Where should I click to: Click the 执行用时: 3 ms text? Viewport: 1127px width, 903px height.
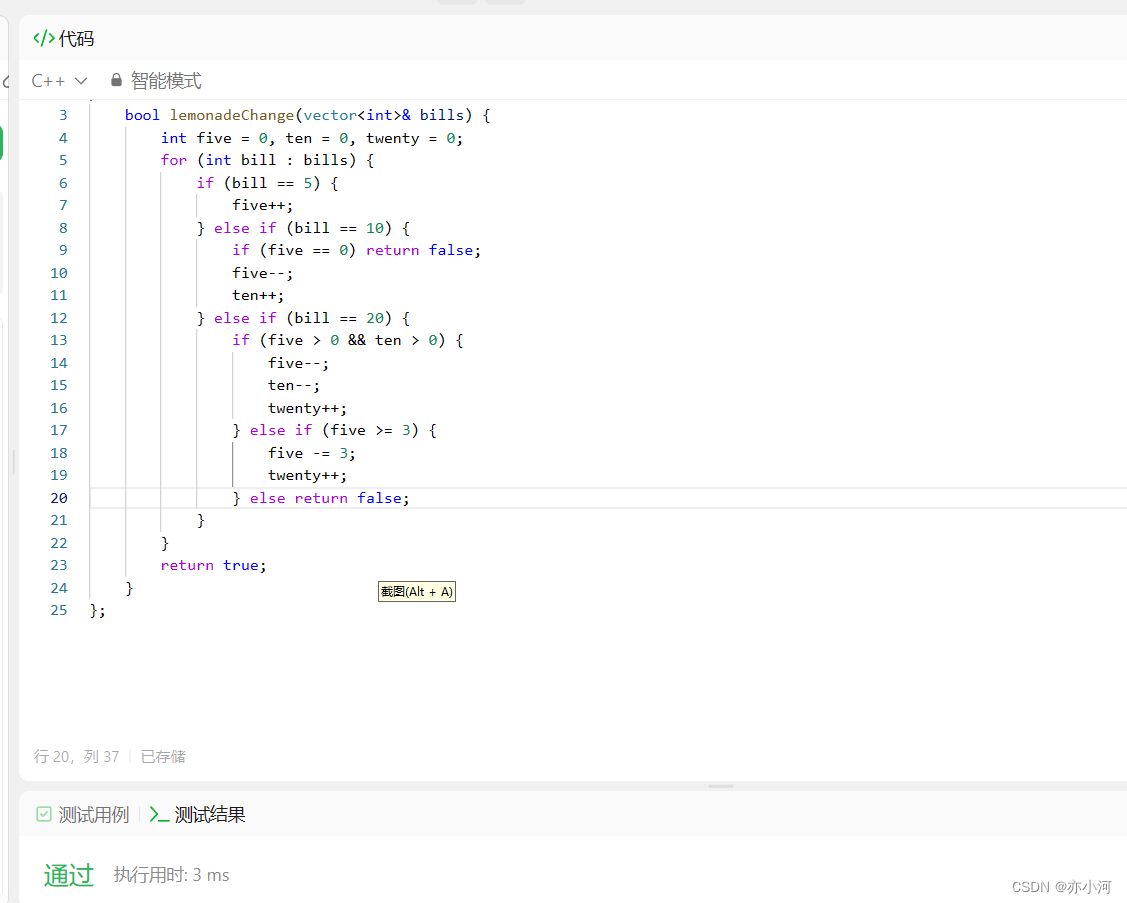[x=171, y=875]
